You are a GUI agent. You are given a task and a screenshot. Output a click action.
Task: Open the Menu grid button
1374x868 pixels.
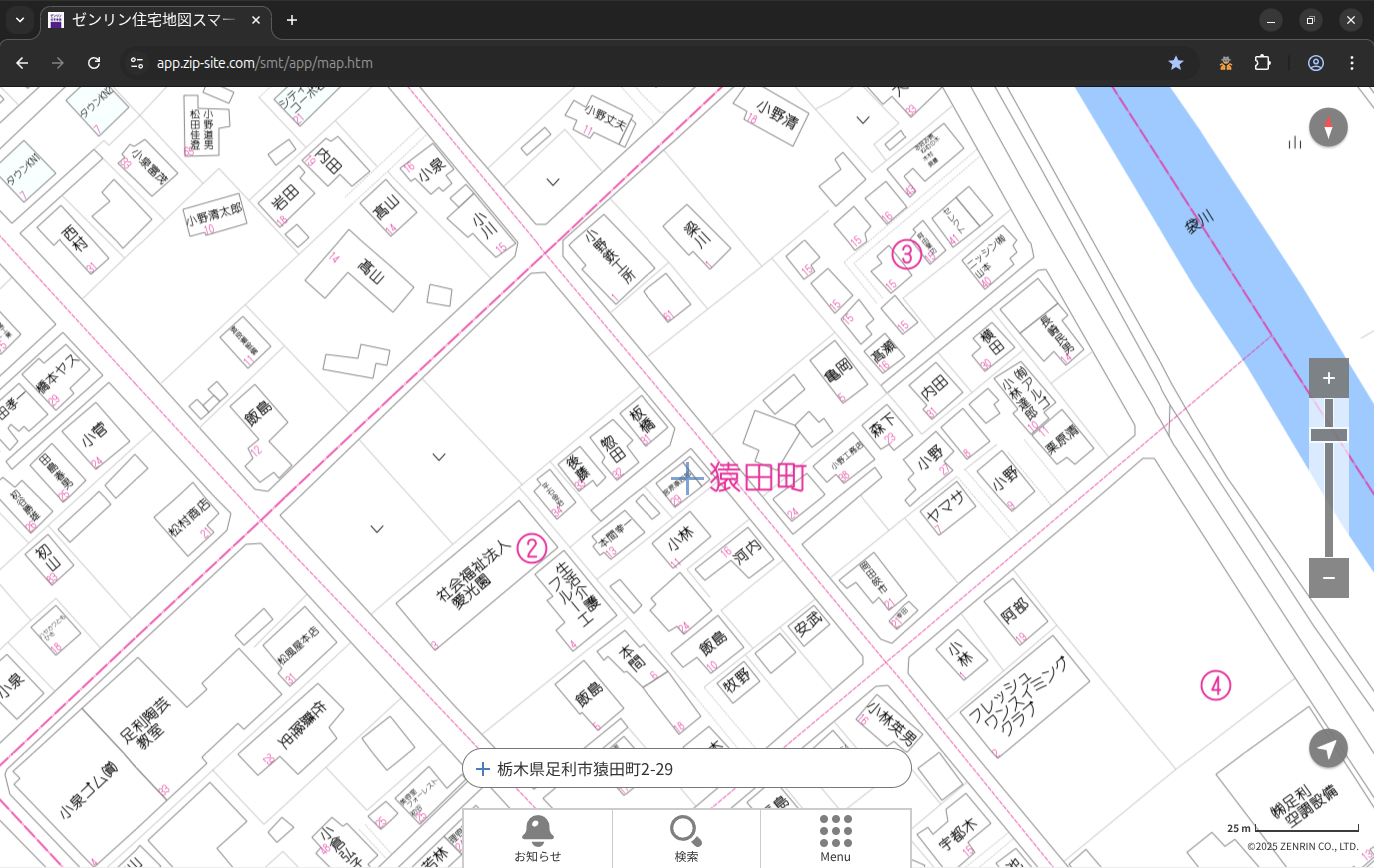pyautogui.click(x=835, y=838)
